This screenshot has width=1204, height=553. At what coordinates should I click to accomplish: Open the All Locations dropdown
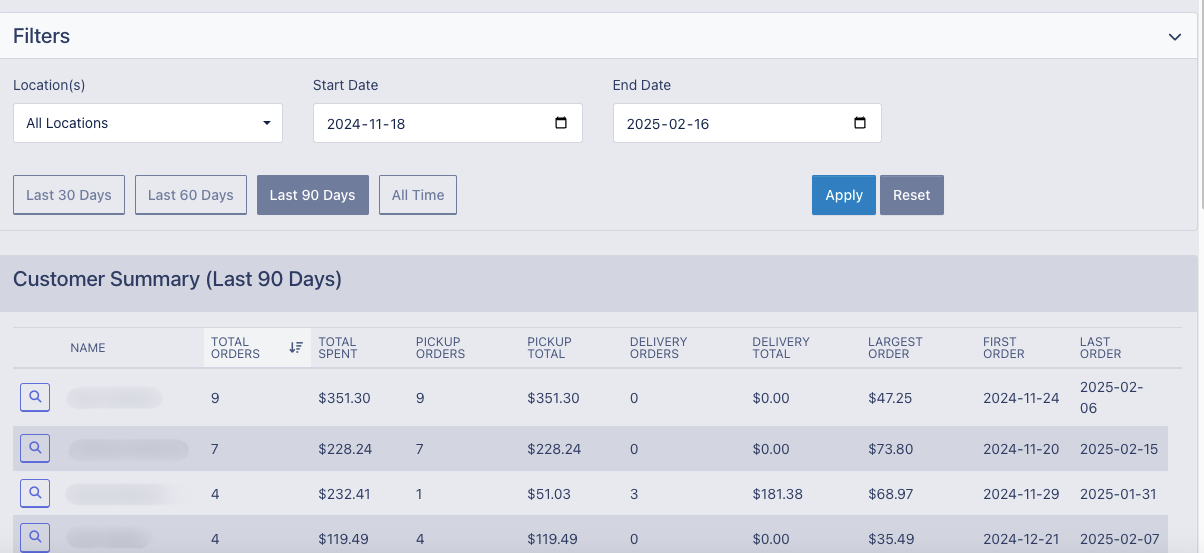(x=148, y=123)
